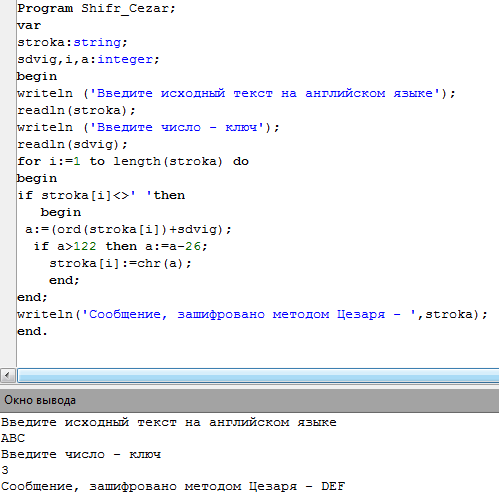The height and width of the screenshot is (499, 499).
Task: Click the key value '3' in output
Action: click(5, 470)
